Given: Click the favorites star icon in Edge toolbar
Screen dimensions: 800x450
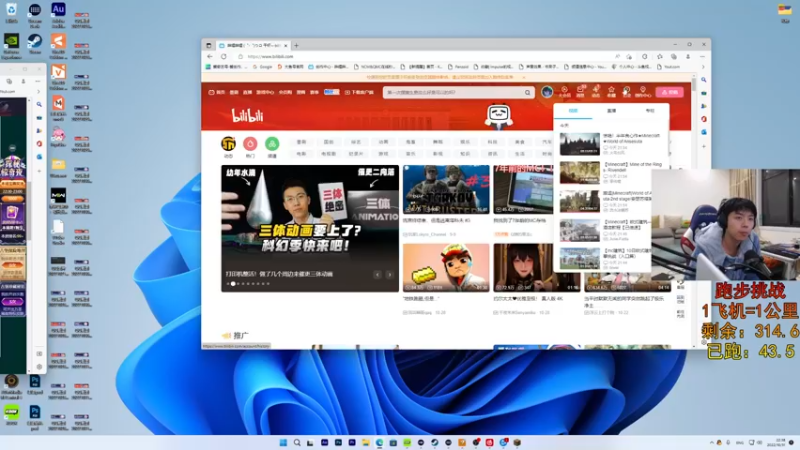Looking at the screenshot, I should point(660,56).
